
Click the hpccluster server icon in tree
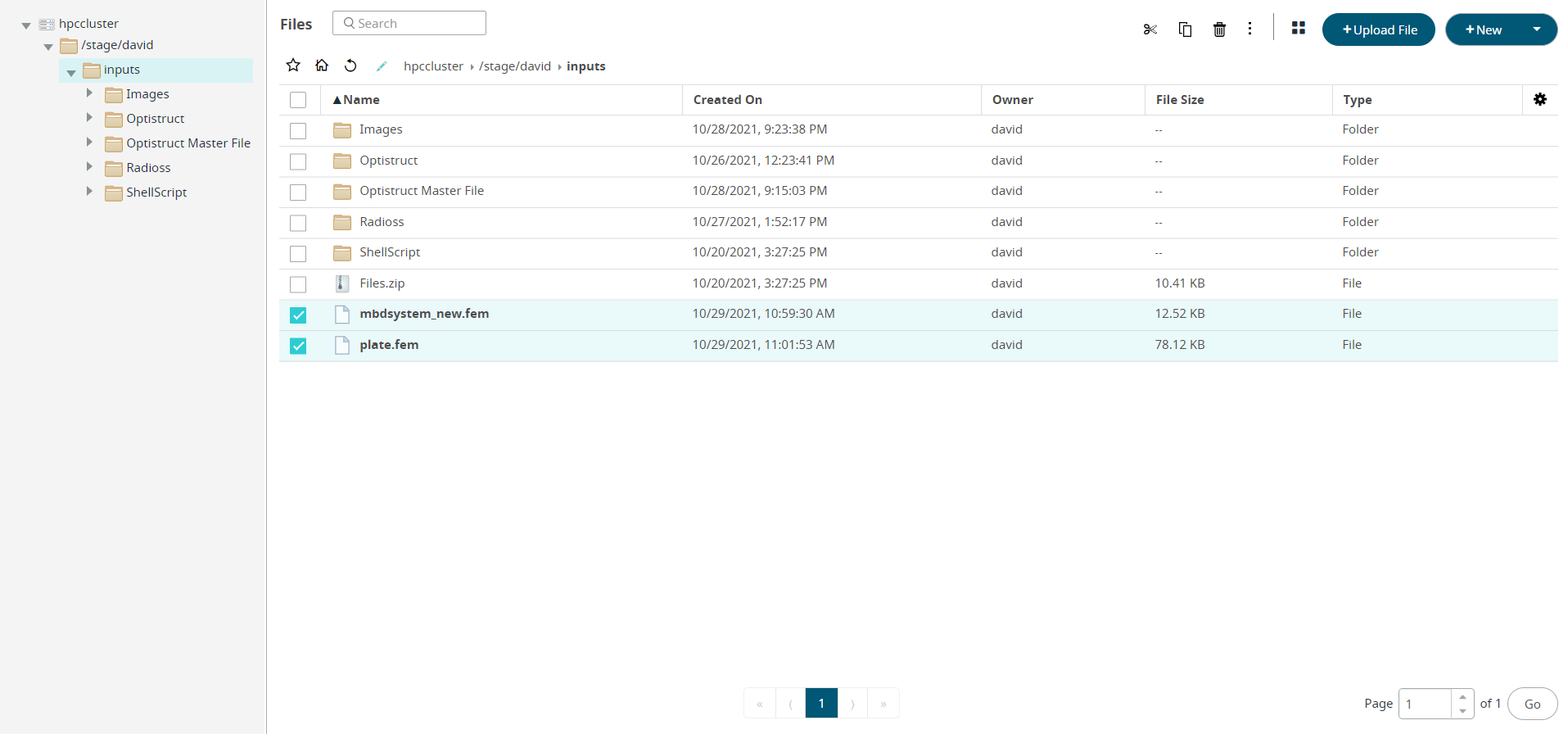(x=47, y=25)
